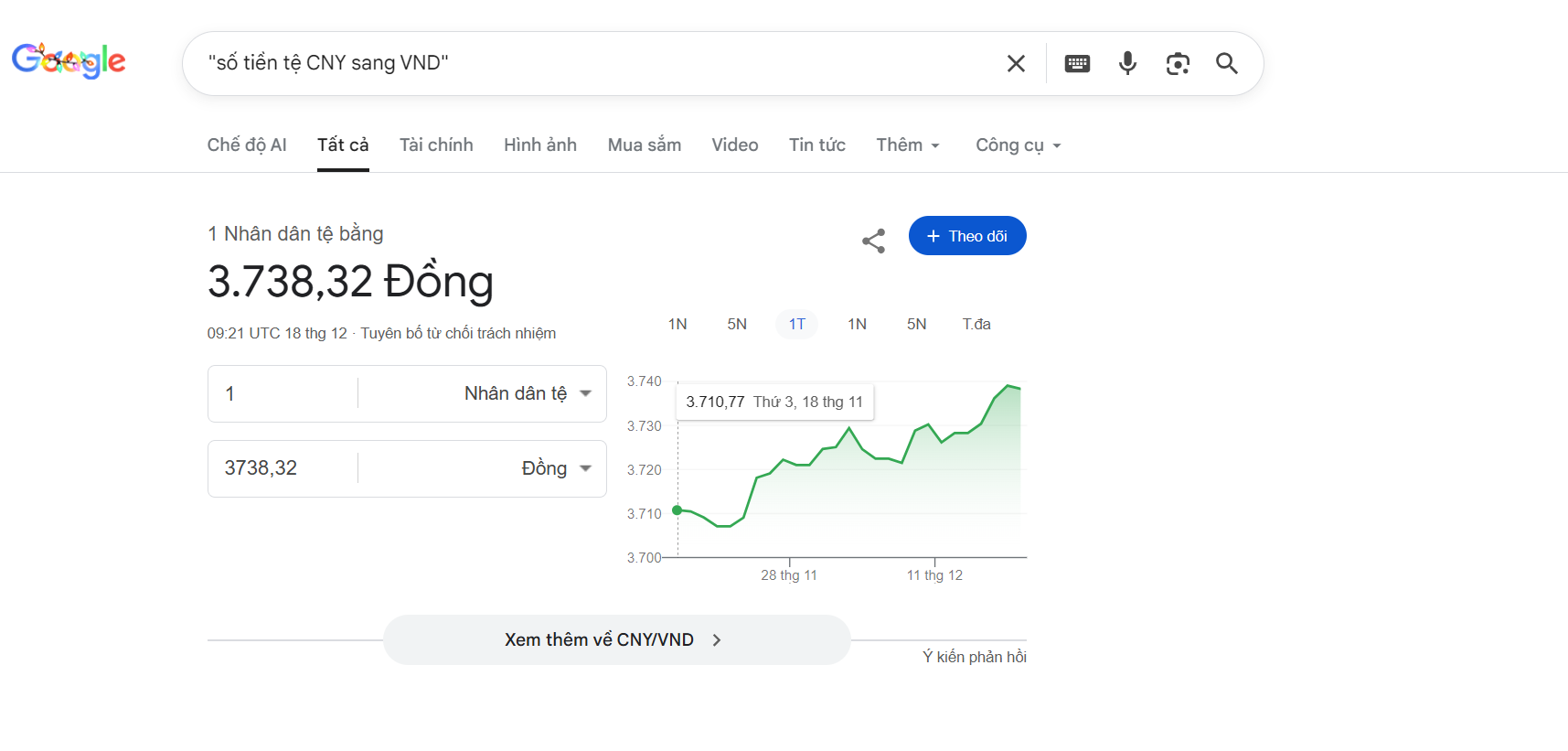Click the Đồng amount field 3738,32

[x=282, y=468]
